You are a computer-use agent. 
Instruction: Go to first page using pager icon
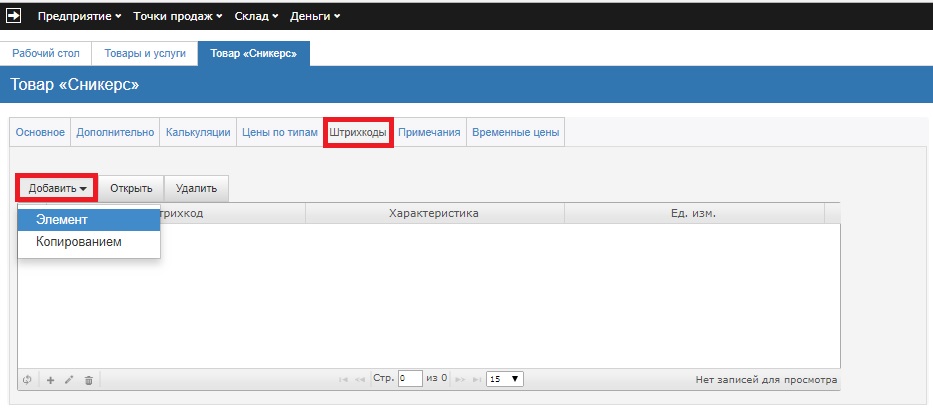344,380
